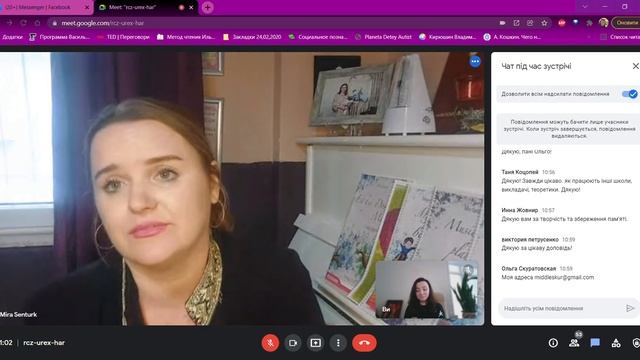Close the Messenger Facebook tab
640x360 pixels.
click(x=87, y=7)
